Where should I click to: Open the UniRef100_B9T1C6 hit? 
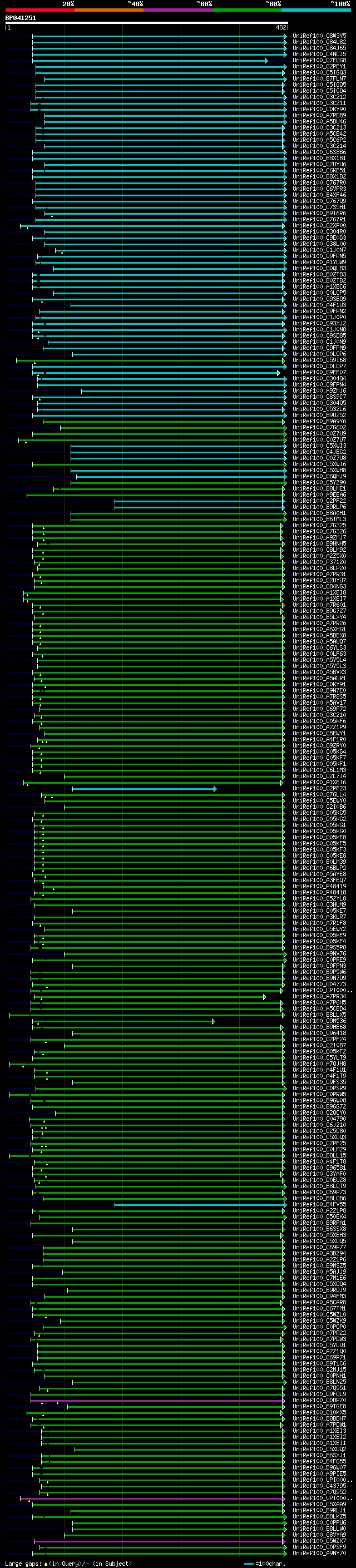pyautogui.click(x=319, y=1363)
